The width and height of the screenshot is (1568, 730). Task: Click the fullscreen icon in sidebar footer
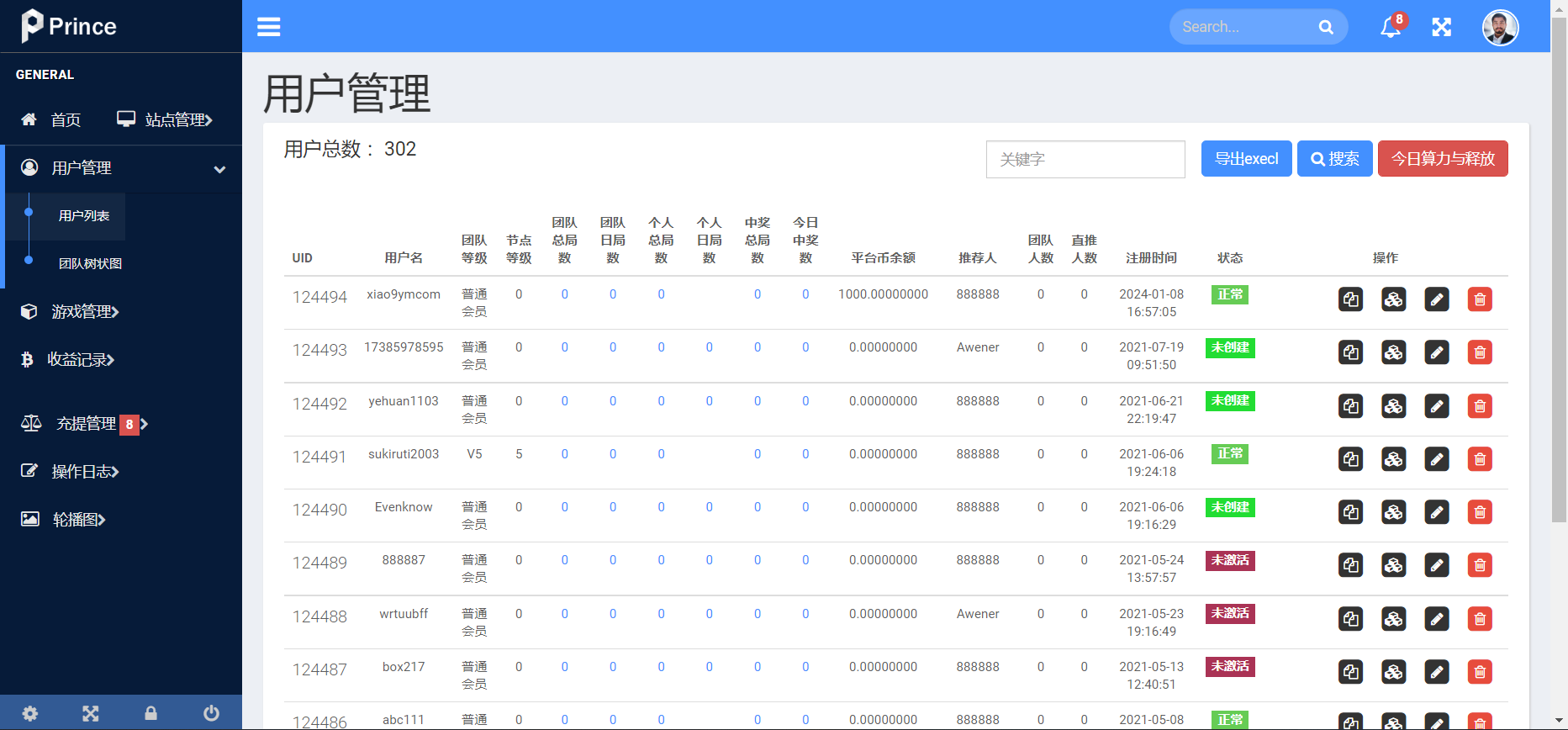[91, 713]
